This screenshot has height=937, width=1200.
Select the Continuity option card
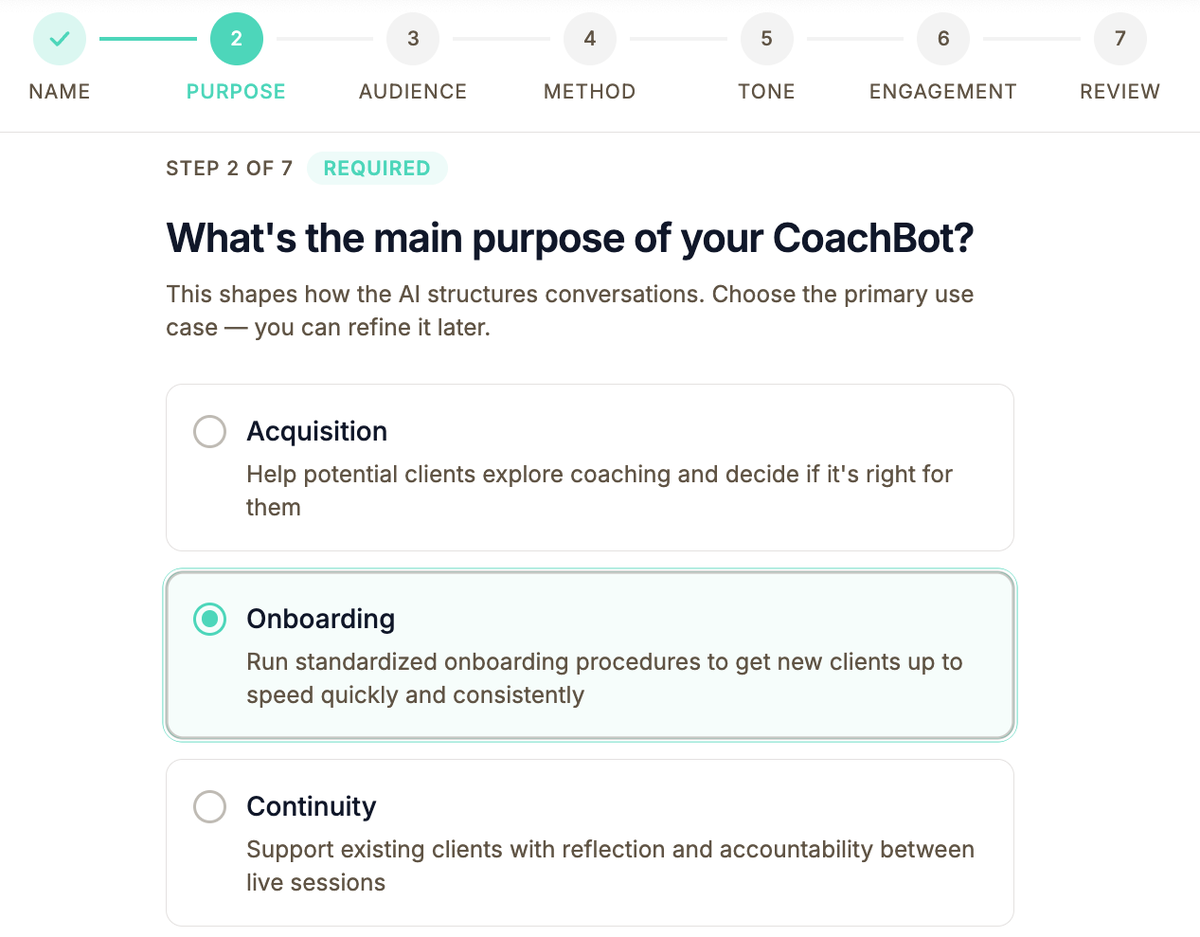point(590,842)
